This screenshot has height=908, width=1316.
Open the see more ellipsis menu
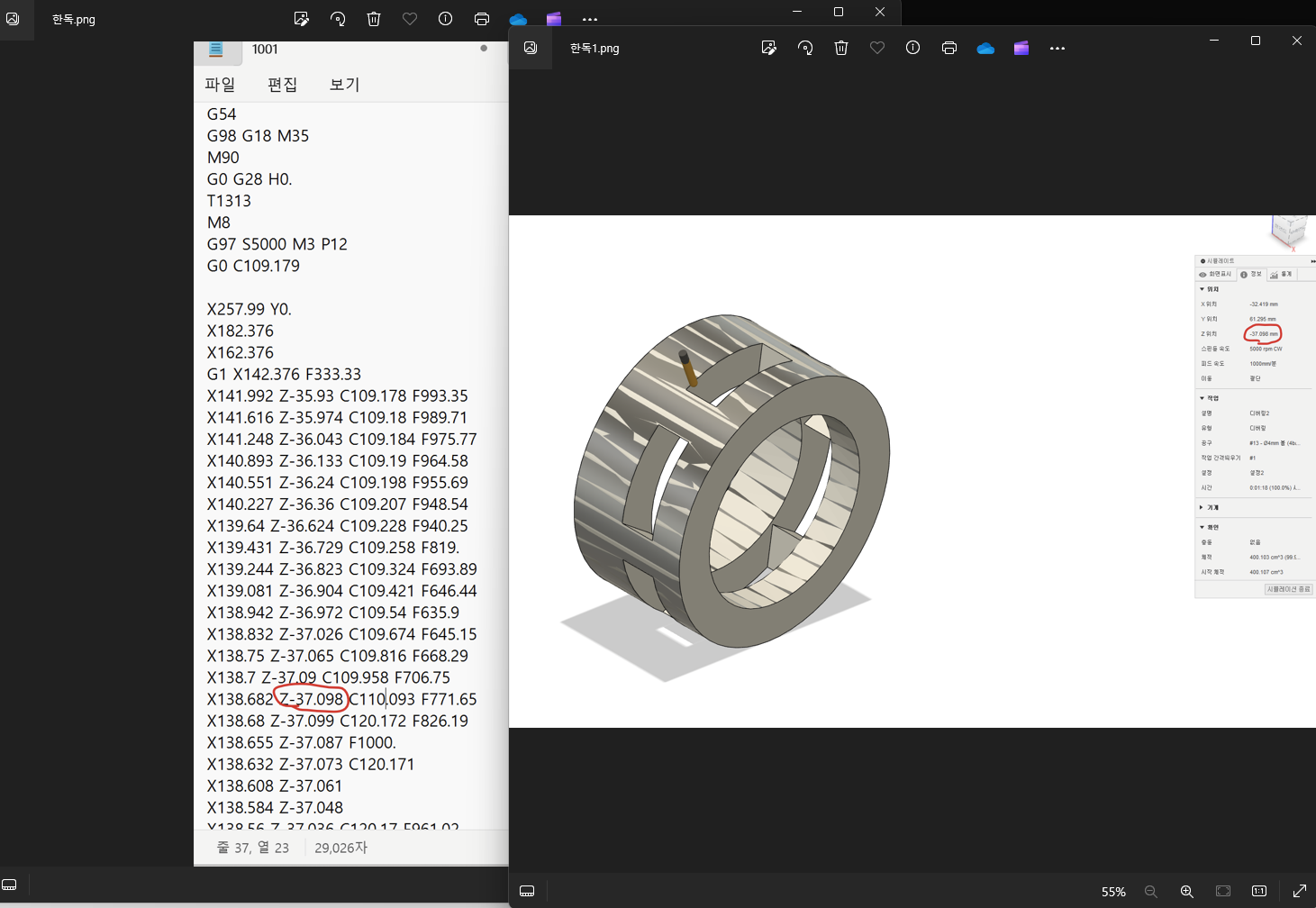[1057, 48]
